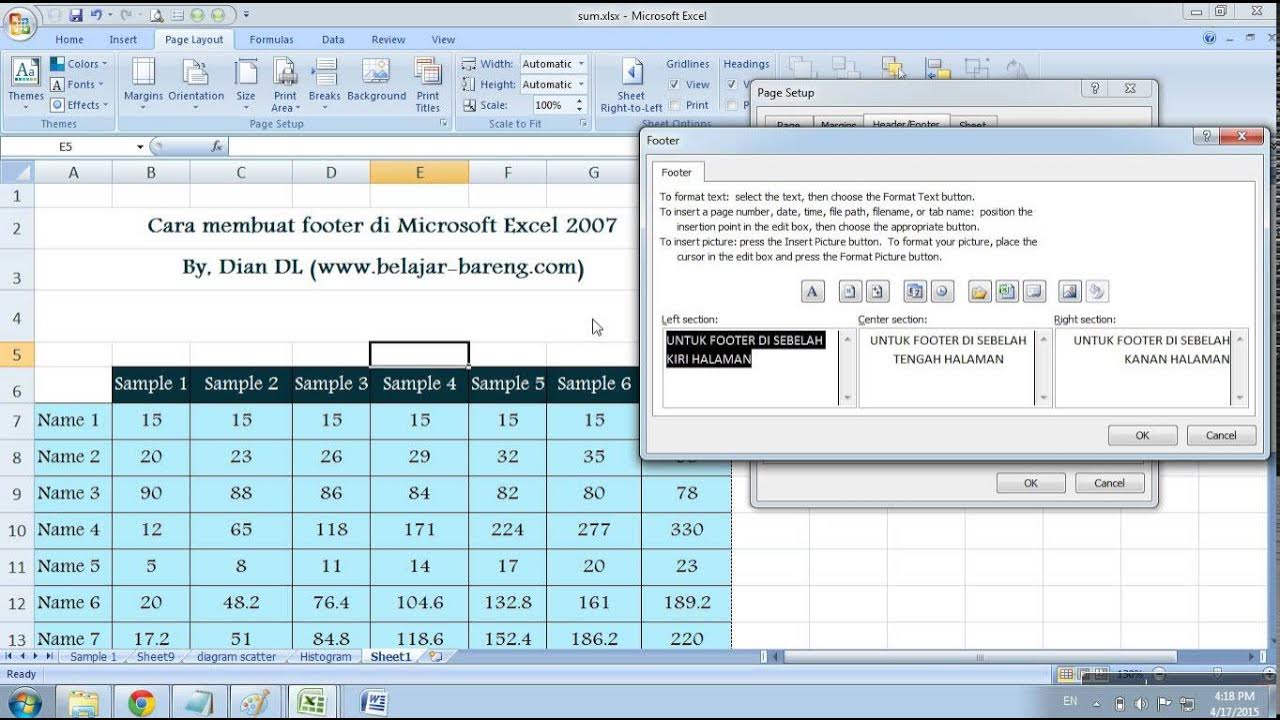Viewport: 1280px width, 720px height.
Task: Toggle the Gridlines Print checkbox
Action: pyautogui.click(x=675, y=105)
